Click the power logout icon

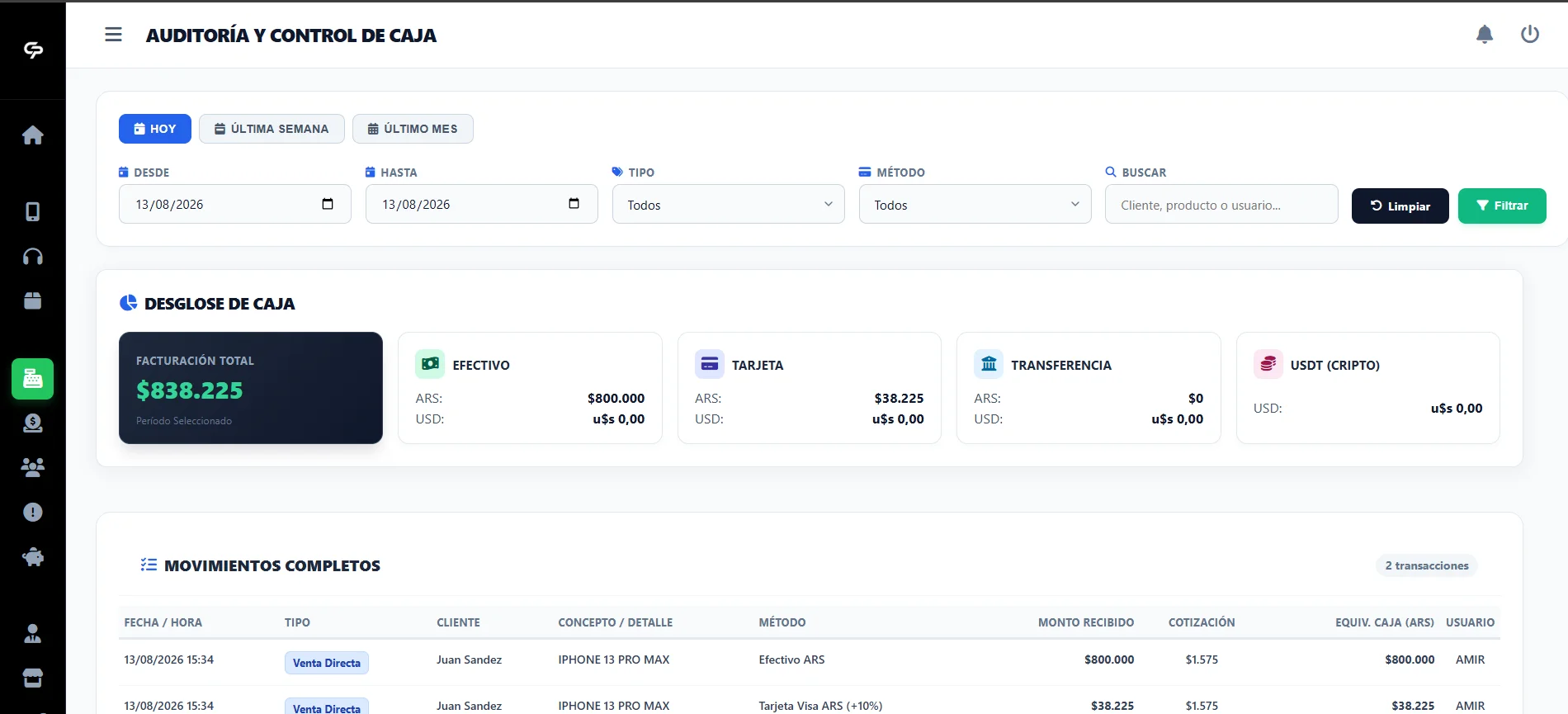[x=1530, y=34]
